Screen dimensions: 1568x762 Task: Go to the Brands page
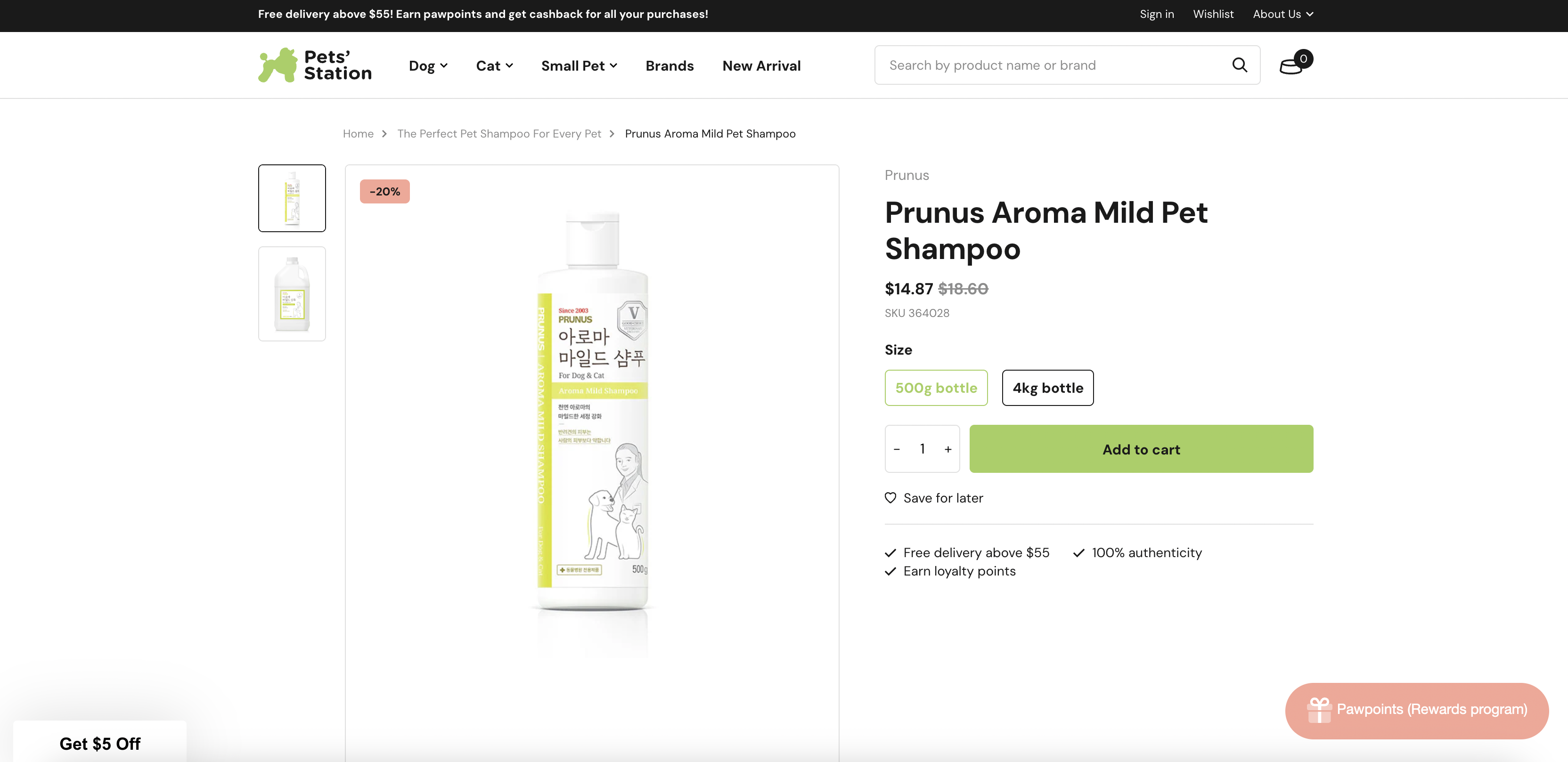669,66
